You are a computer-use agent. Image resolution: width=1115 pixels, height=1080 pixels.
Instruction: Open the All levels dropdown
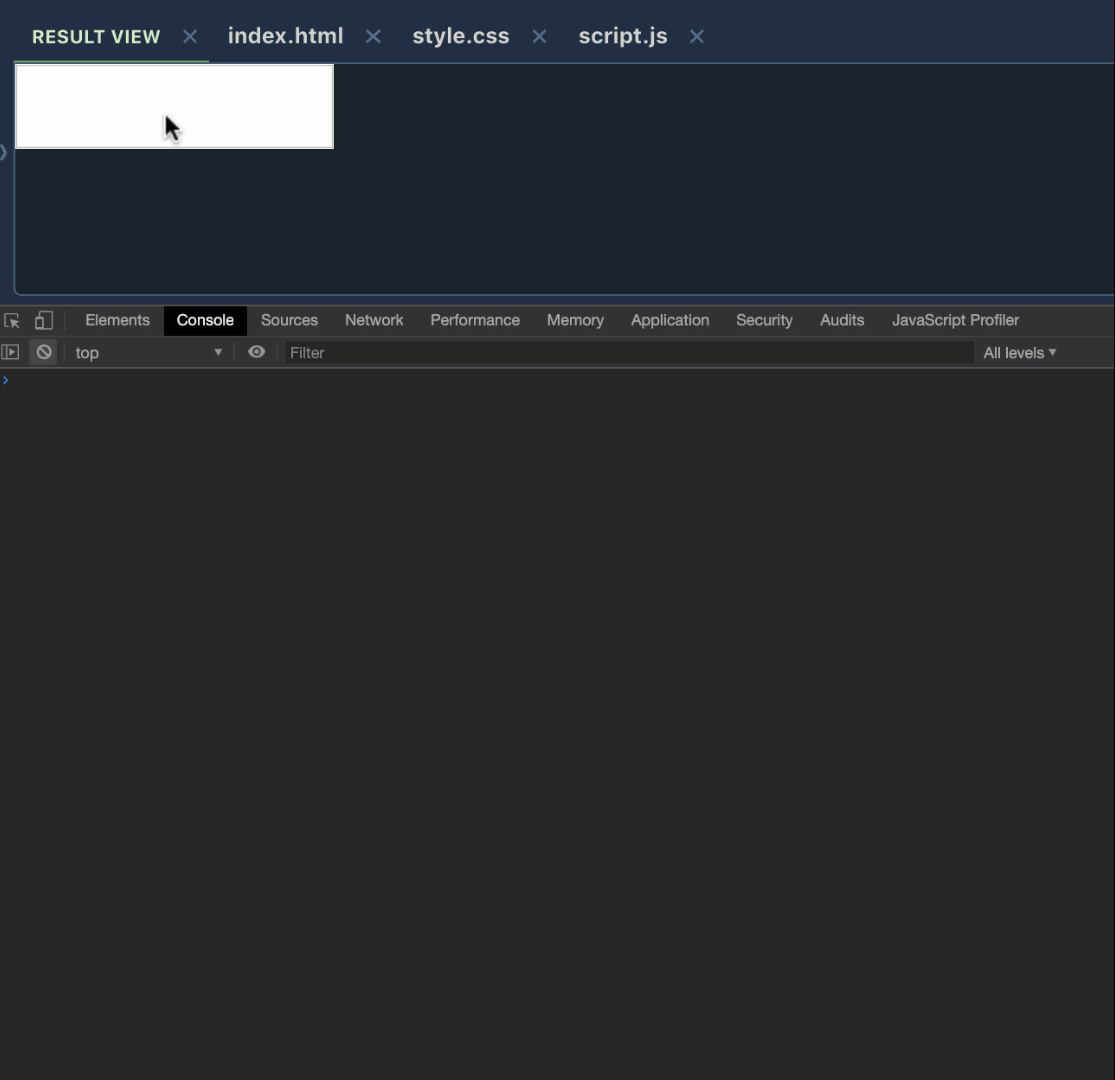coord(1020,353)
